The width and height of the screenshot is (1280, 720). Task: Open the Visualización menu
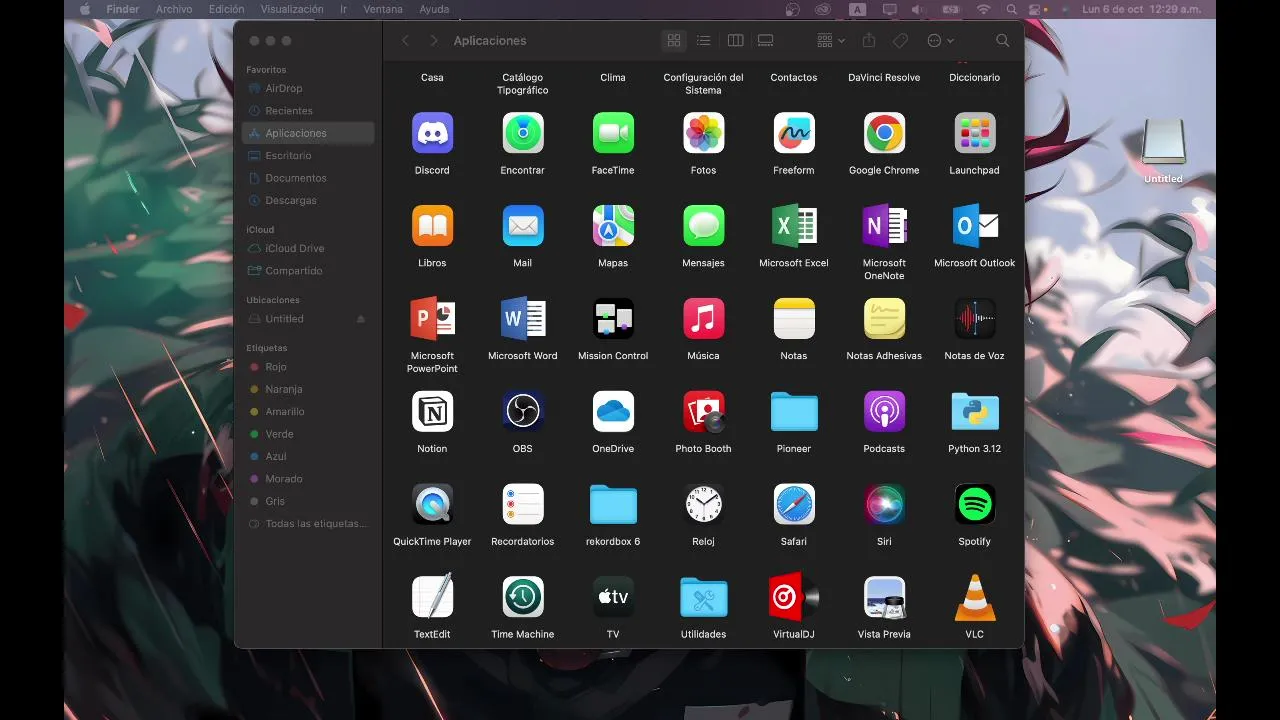292,9
